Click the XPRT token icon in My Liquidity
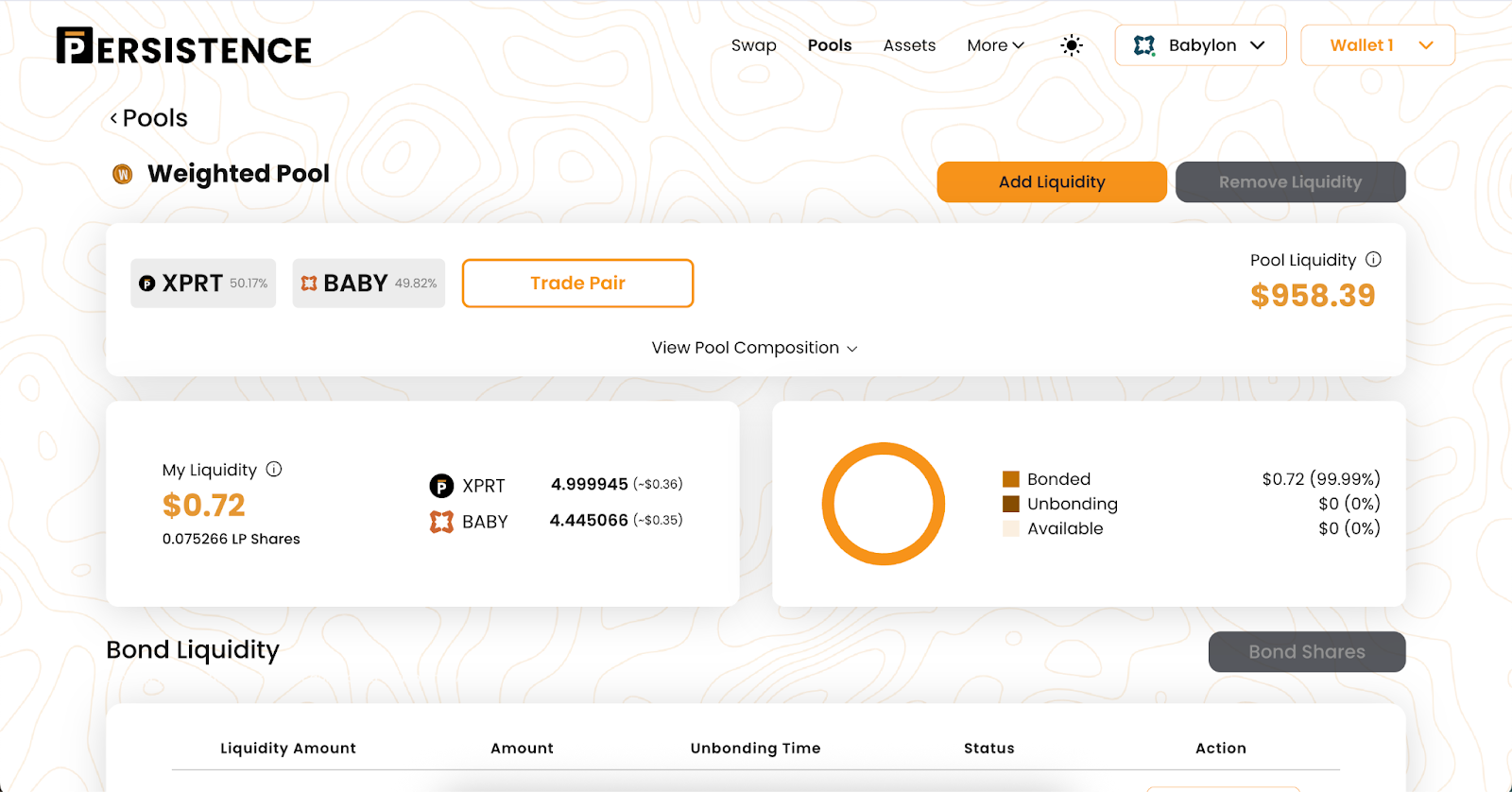 coord(441,486)
